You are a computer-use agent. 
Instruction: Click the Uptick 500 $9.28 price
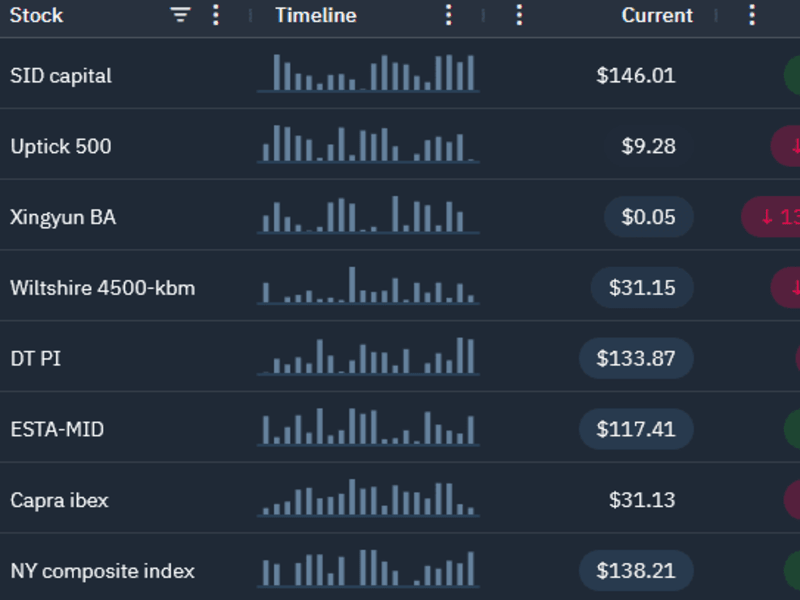(x=648, y=146)
